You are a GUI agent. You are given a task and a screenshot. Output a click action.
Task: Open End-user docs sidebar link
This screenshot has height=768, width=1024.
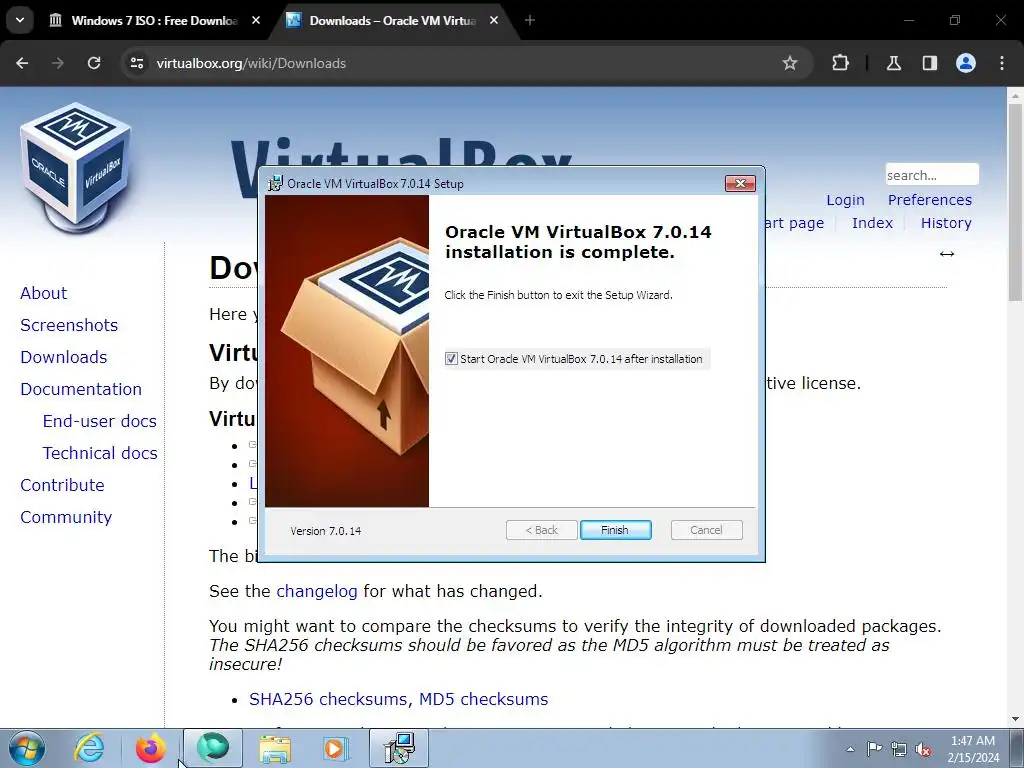99,421
